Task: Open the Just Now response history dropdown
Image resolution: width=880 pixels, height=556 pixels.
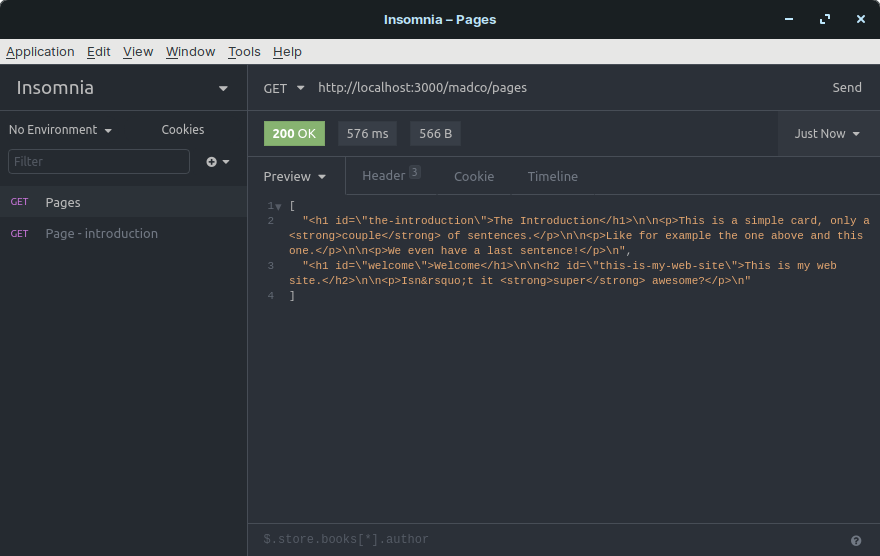Action: pos(827,134)
